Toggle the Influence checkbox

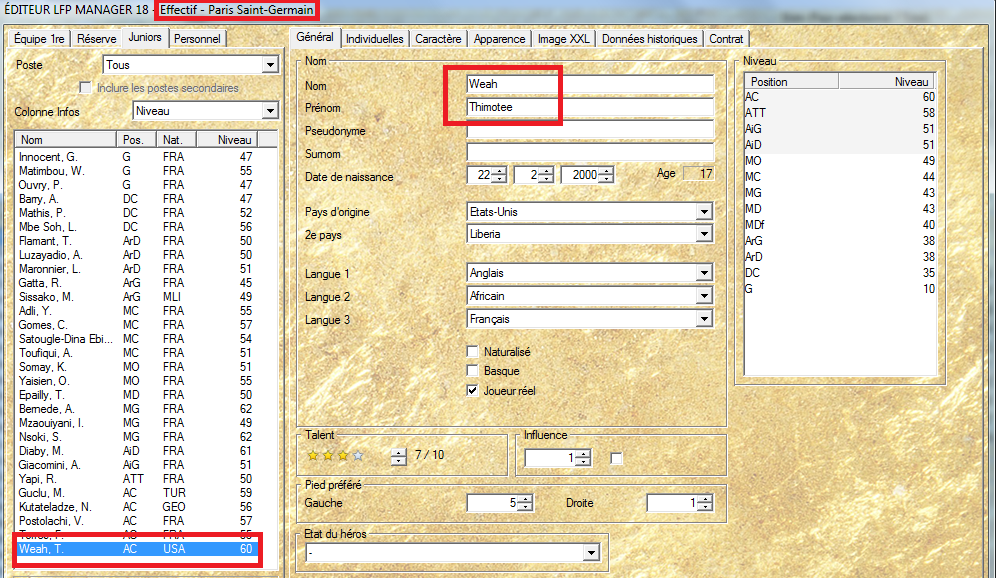616,458
